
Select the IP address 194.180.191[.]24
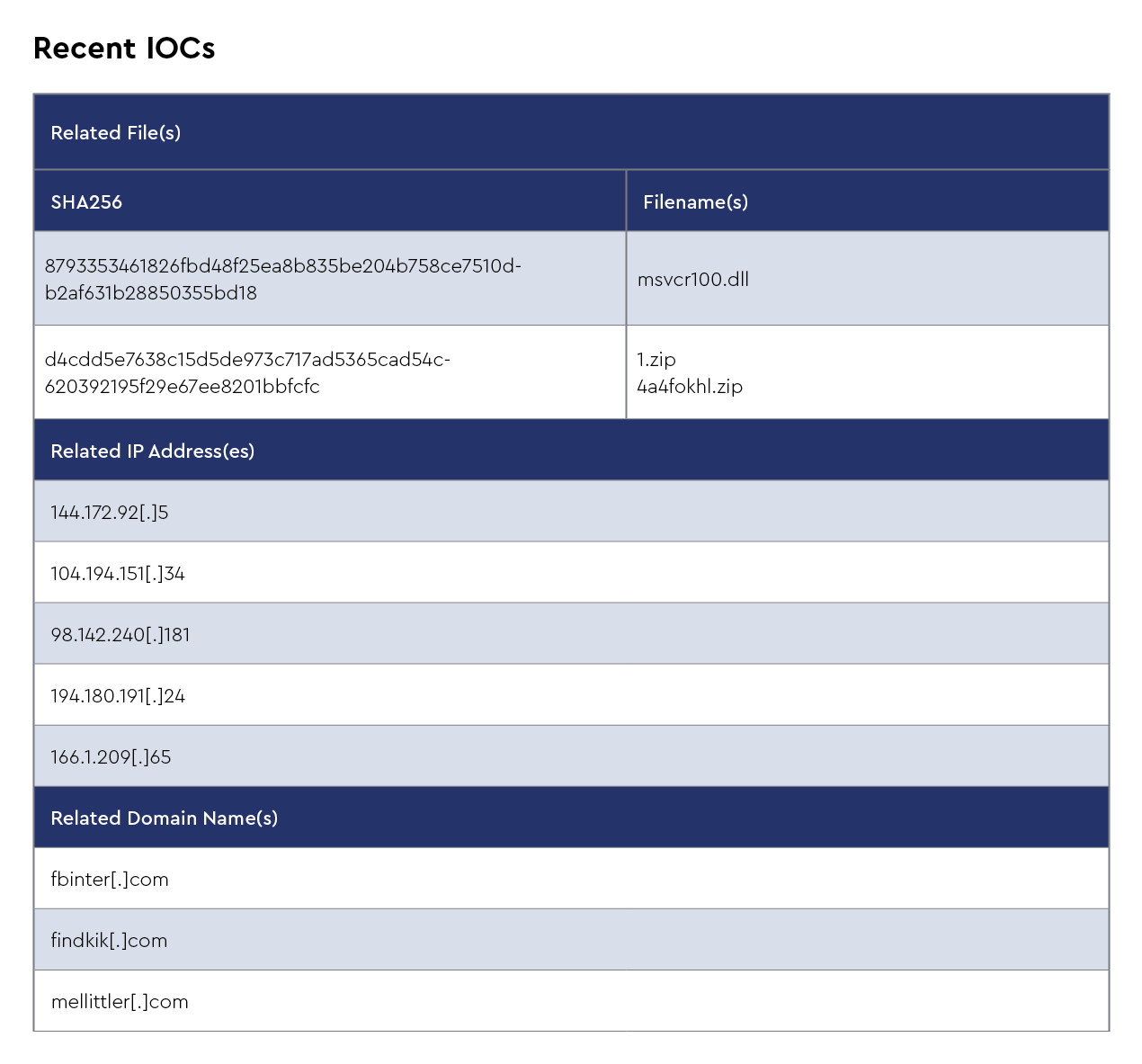118,696
